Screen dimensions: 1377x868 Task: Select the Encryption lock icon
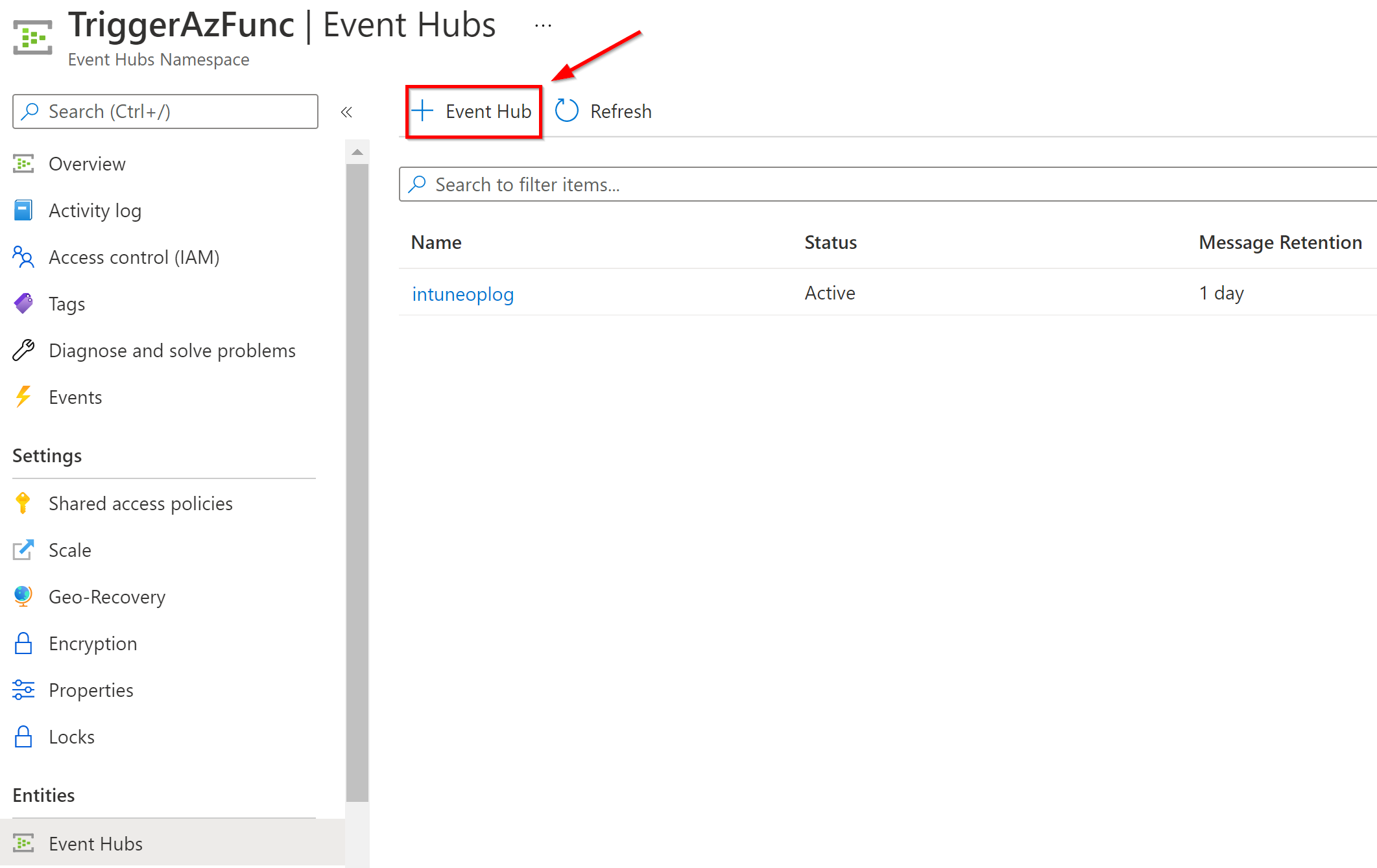pyautogui.click(x=23, y=643)
